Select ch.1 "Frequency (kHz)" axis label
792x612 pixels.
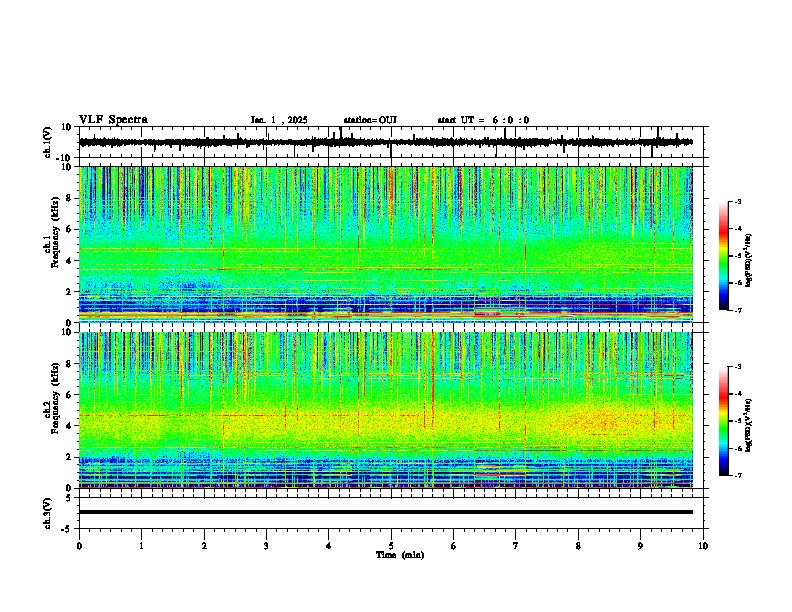pos(55,232)
